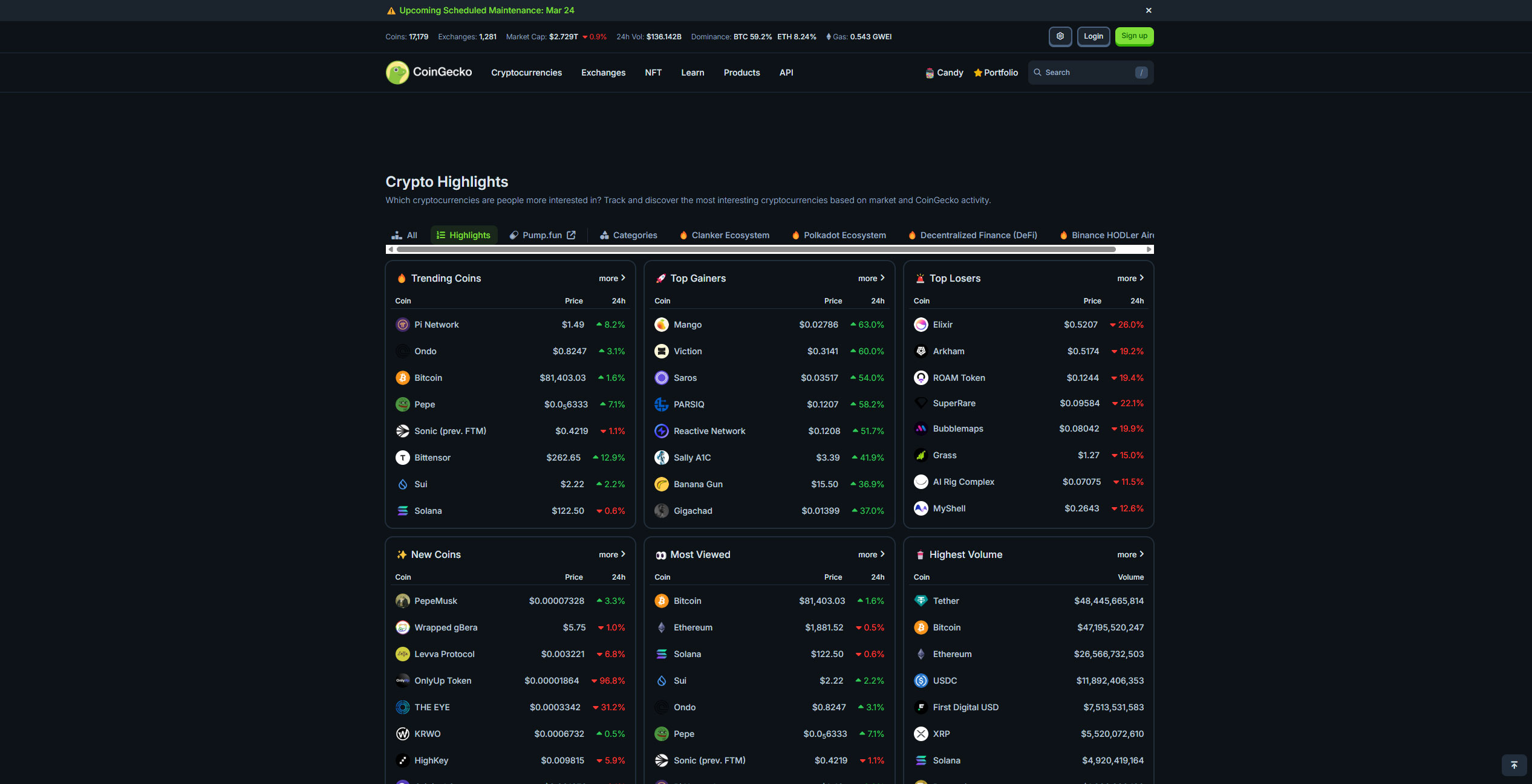Image resolution: width=1532 pixels, height=784 pixels.
Task: Click the OnlyUp Token row name
Action: pos(443,681)
